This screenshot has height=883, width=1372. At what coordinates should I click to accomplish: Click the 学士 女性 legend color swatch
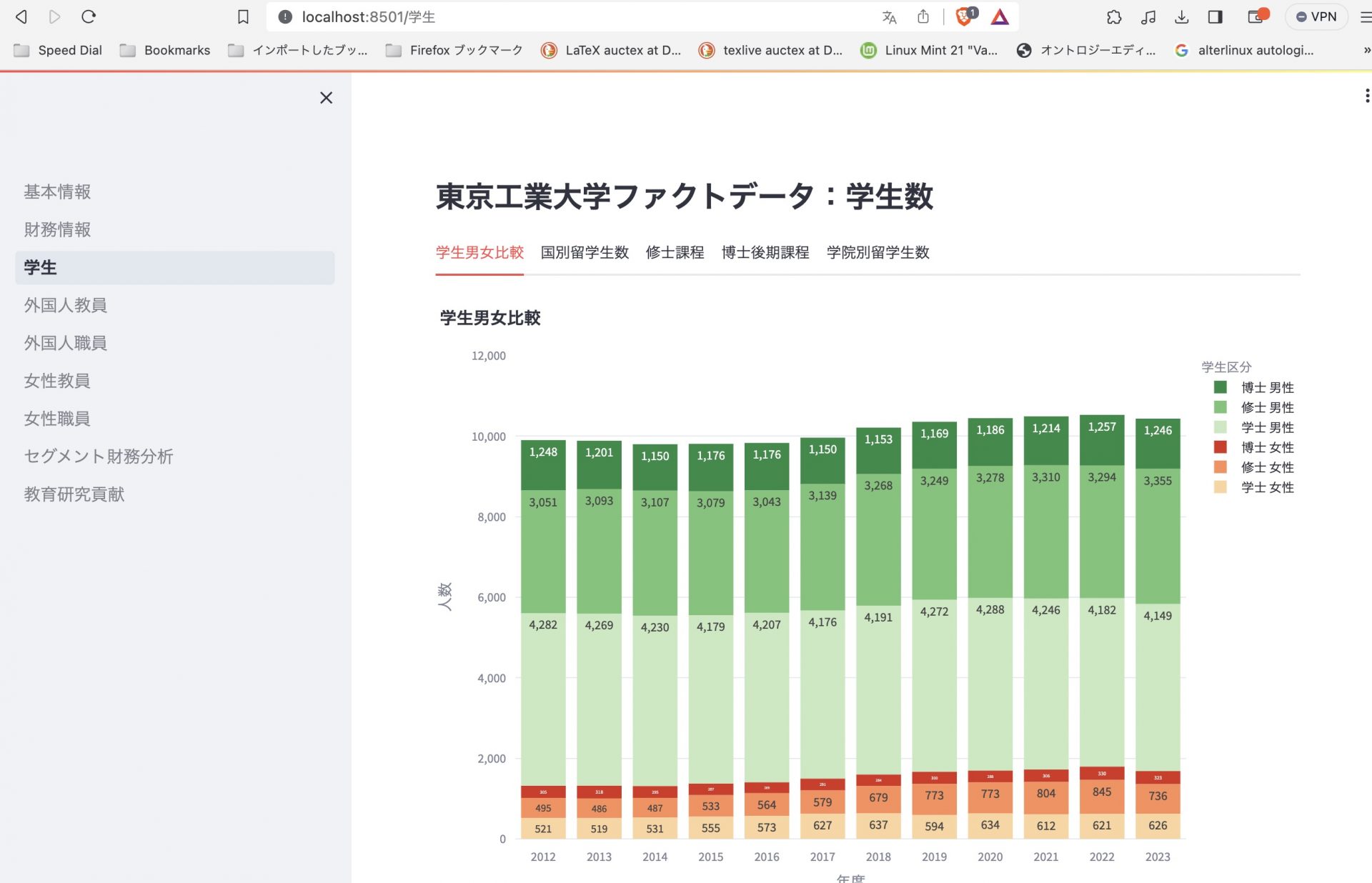[1221, 487]
